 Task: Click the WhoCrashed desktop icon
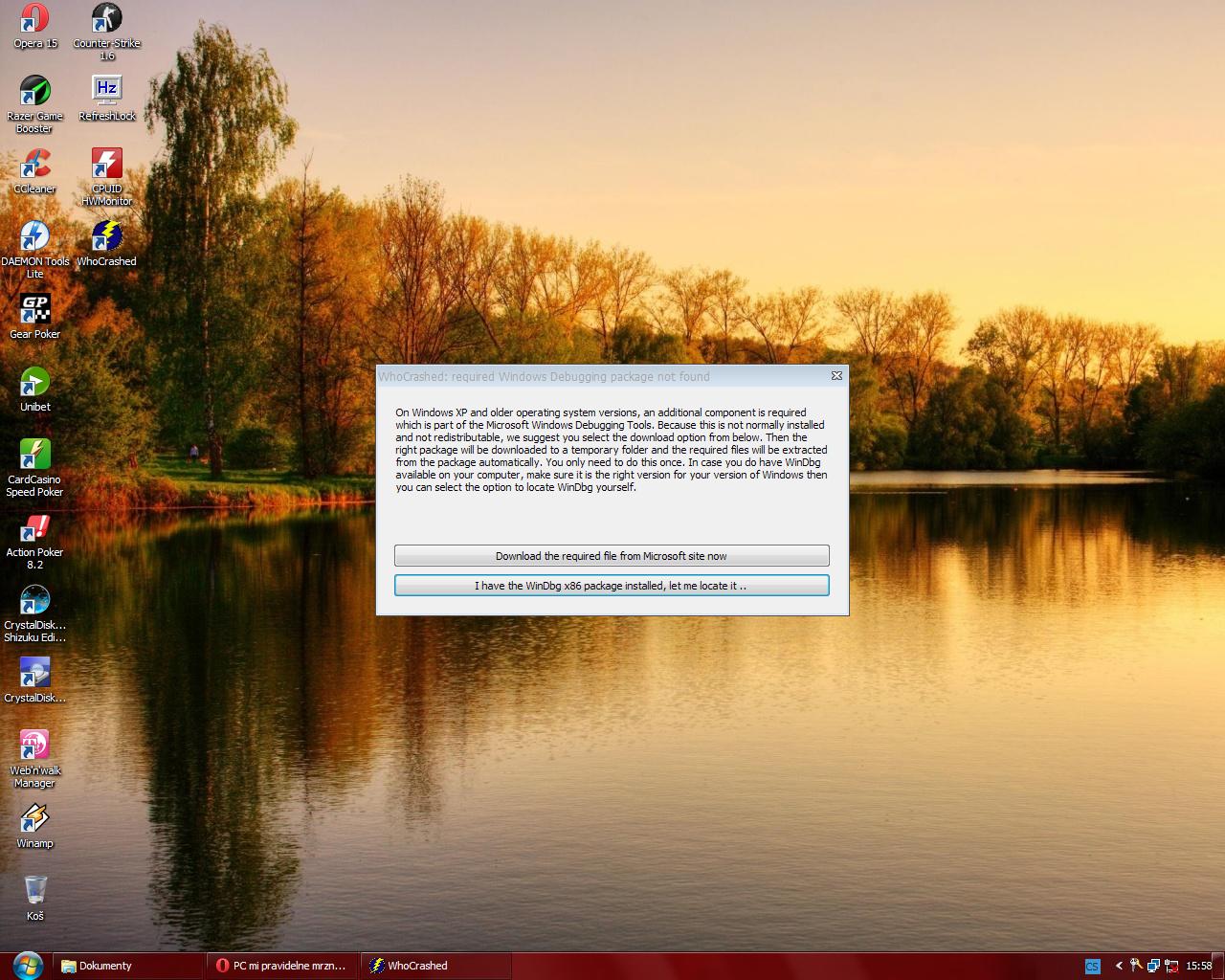coord(106,237)
